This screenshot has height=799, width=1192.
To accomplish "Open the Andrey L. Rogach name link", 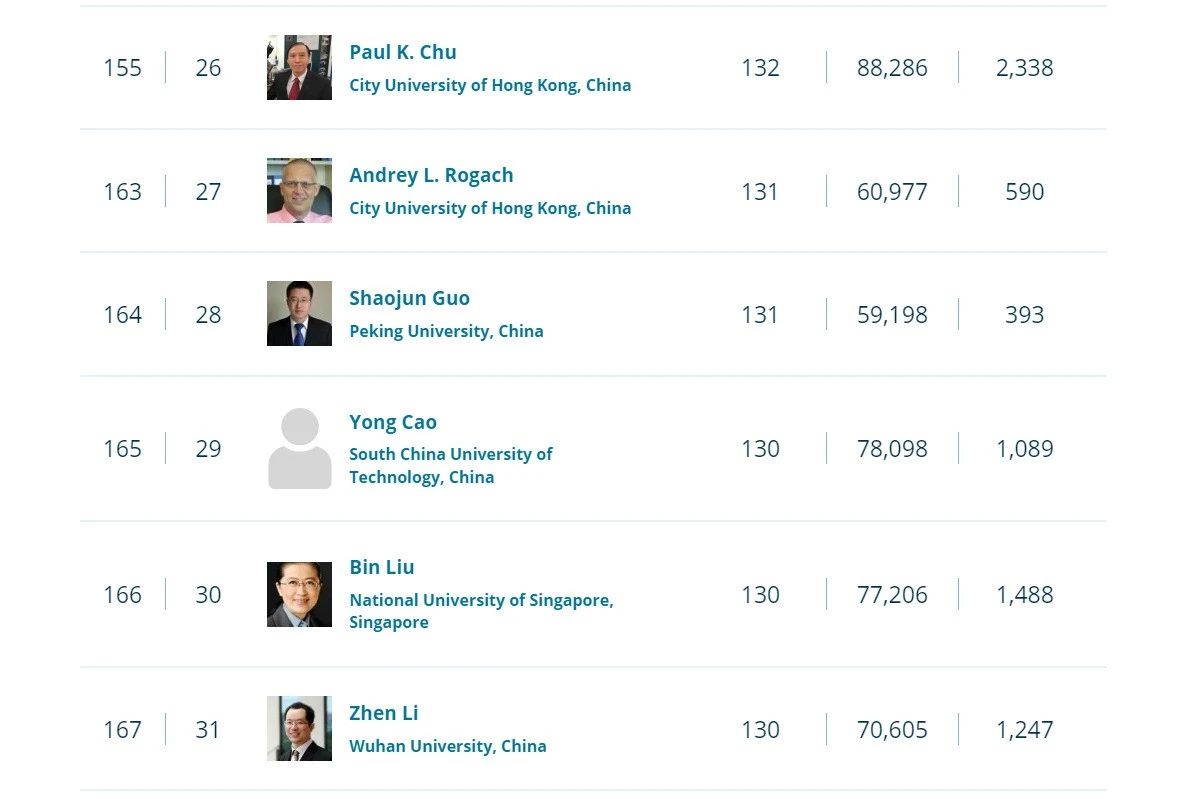I will pyautogui.click(x=431, y=175).
